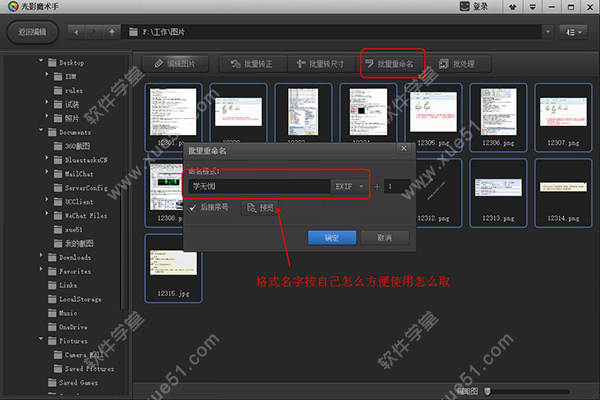
Task: Expand the Favorites folder
Action: (x=41, y=269)
